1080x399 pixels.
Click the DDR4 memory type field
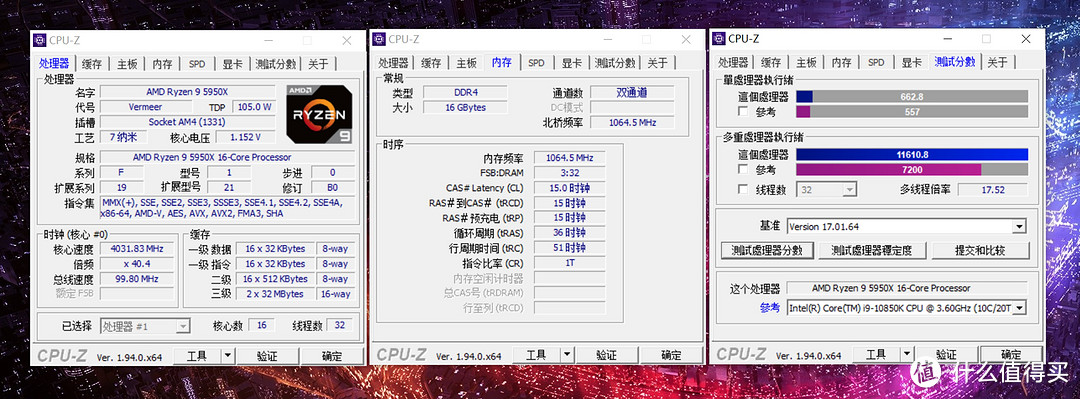[x=465, y=92]
